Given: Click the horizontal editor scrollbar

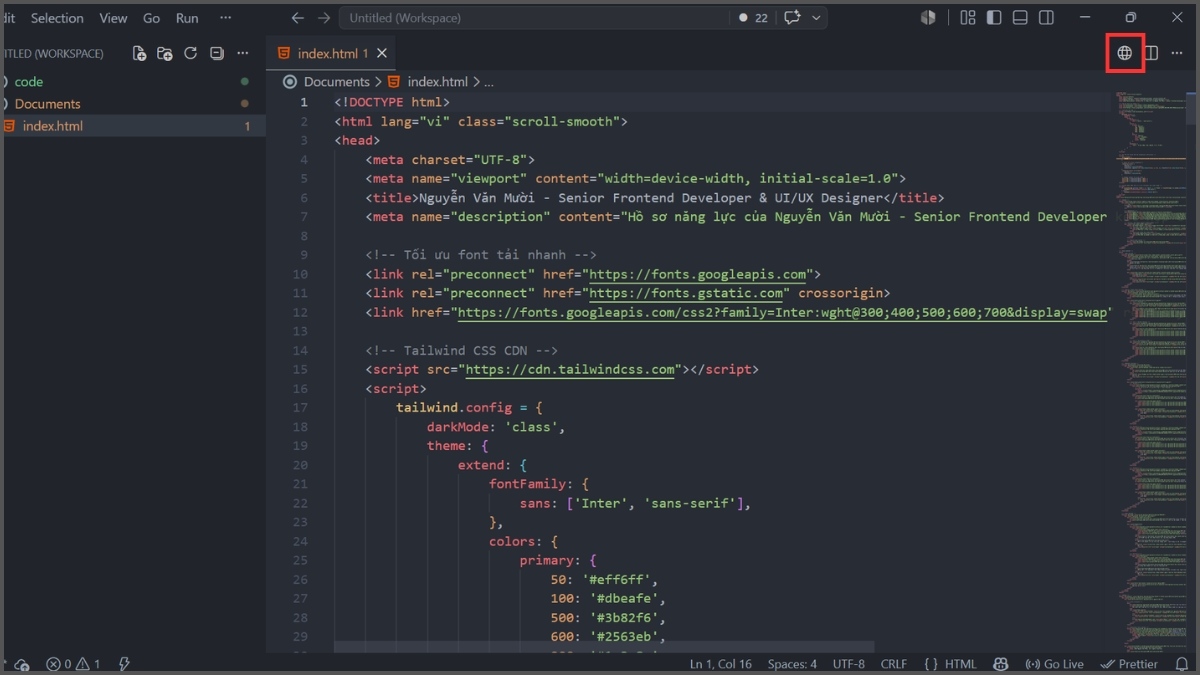Looking at the screenshot, I should (x=604, y=647).
